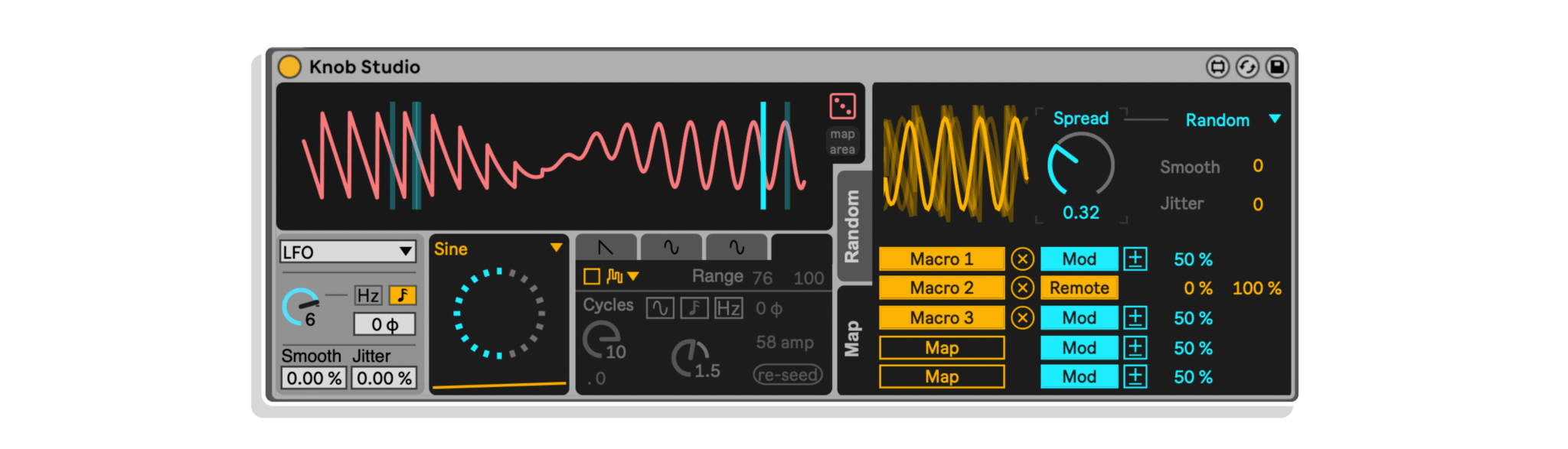Toggle the device activator yellow circle

[289, 67]
